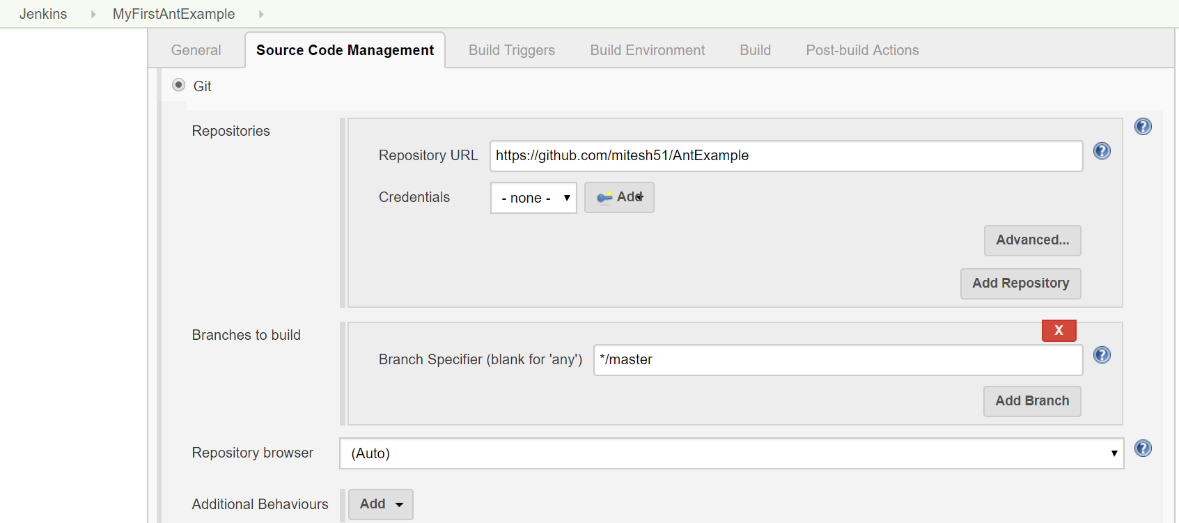Viewport: 1179px width, 523px height.
Task: Select the Git radio button
Action: tap(178, 86)
